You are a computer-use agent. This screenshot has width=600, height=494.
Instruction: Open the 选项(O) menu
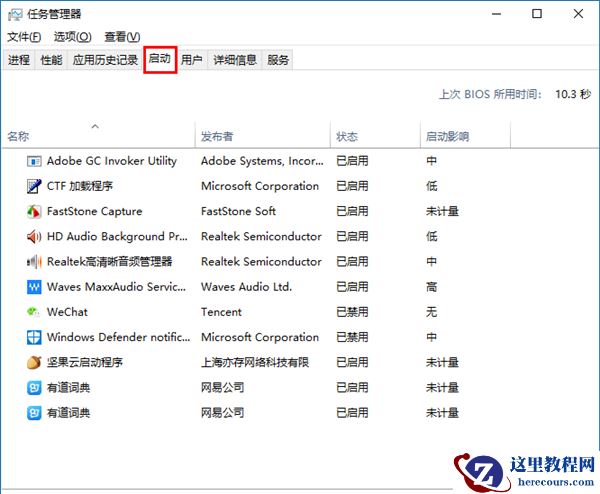(73, 37)
